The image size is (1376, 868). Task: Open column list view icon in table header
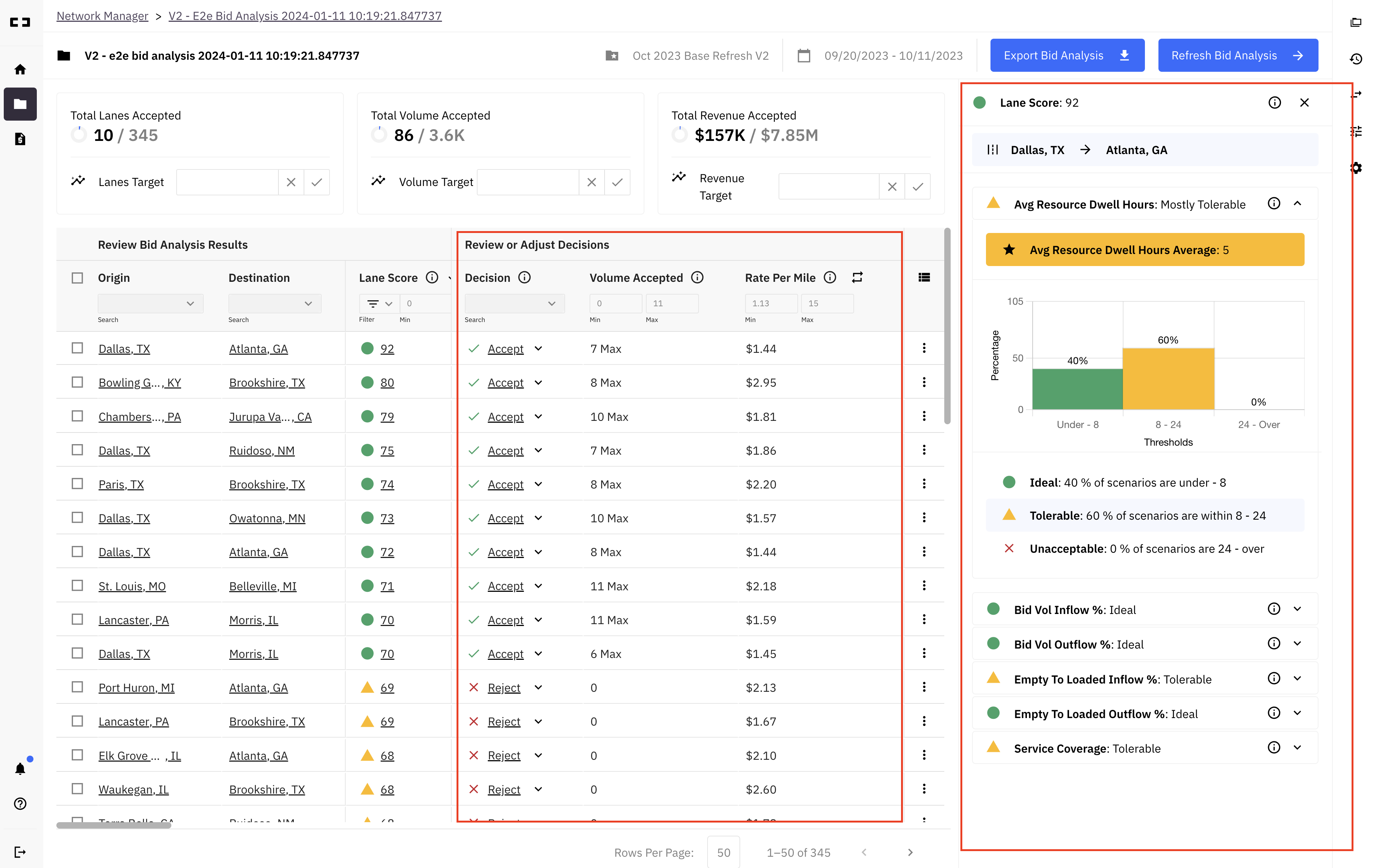point(924,278)
